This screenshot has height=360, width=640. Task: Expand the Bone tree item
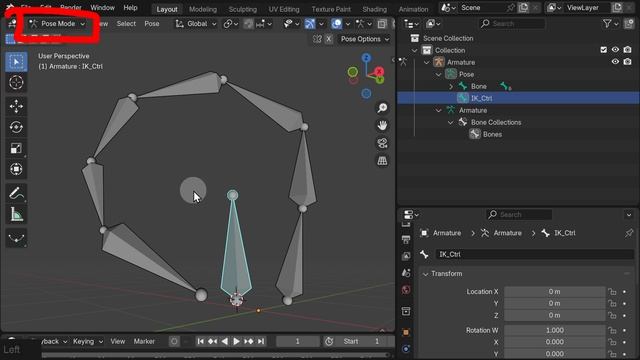(451, 86)
